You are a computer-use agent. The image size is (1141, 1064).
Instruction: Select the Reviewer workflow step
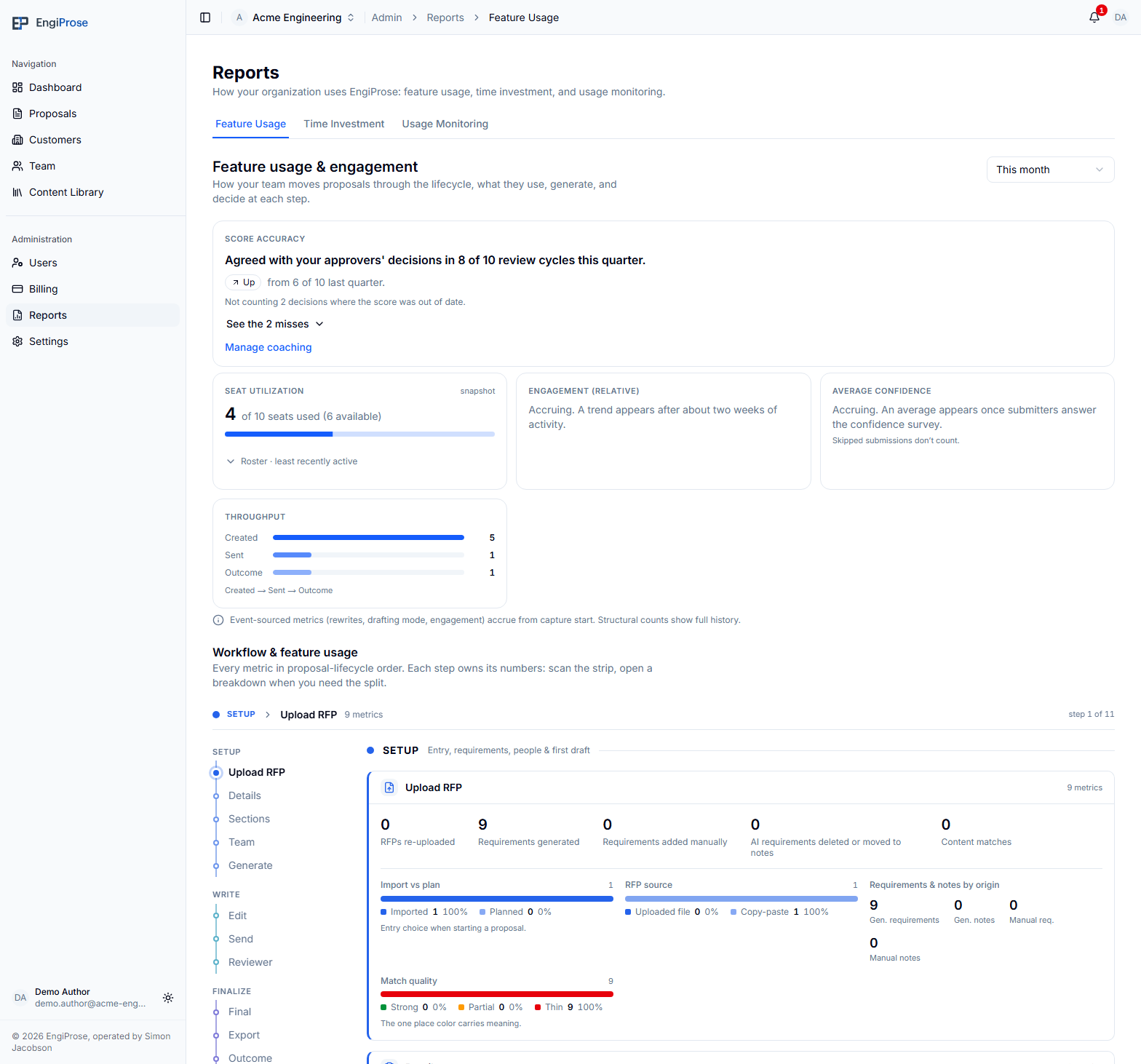(250, 962)
